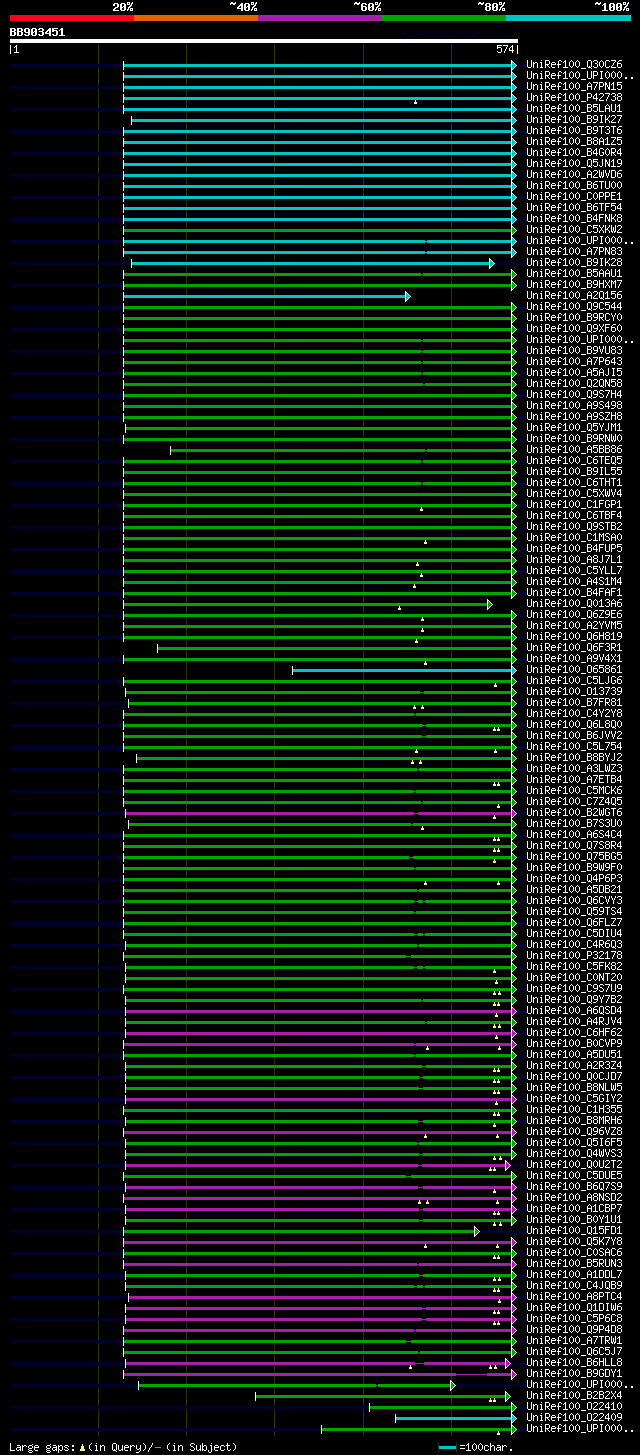Screen dimensions: 640x1455
Task: Select the UniRef100_Q013A6 label
Action: pos(574,603)
